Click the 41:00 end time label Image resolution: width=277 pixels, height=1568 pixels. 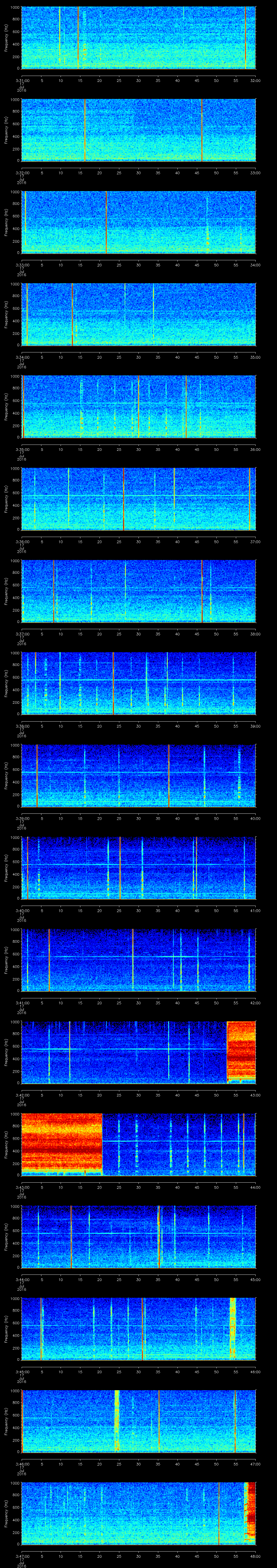pos(255,910)
